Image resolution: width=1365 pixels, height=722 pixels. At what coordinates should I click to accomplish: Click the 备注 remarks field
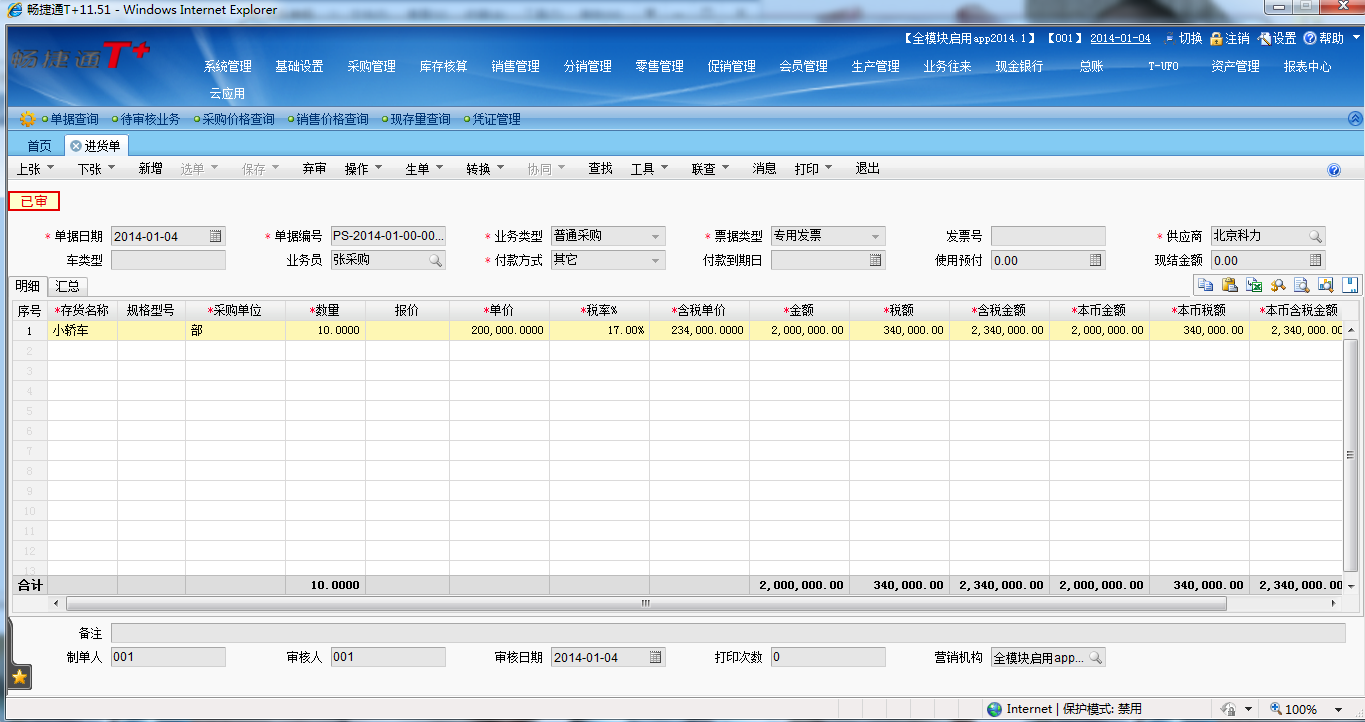coord(728,633)
